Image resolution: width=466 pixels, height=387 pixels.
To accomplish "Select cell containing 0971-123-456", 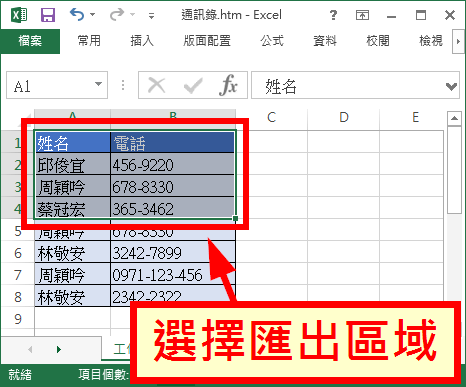I will click(x=173, y=275).
